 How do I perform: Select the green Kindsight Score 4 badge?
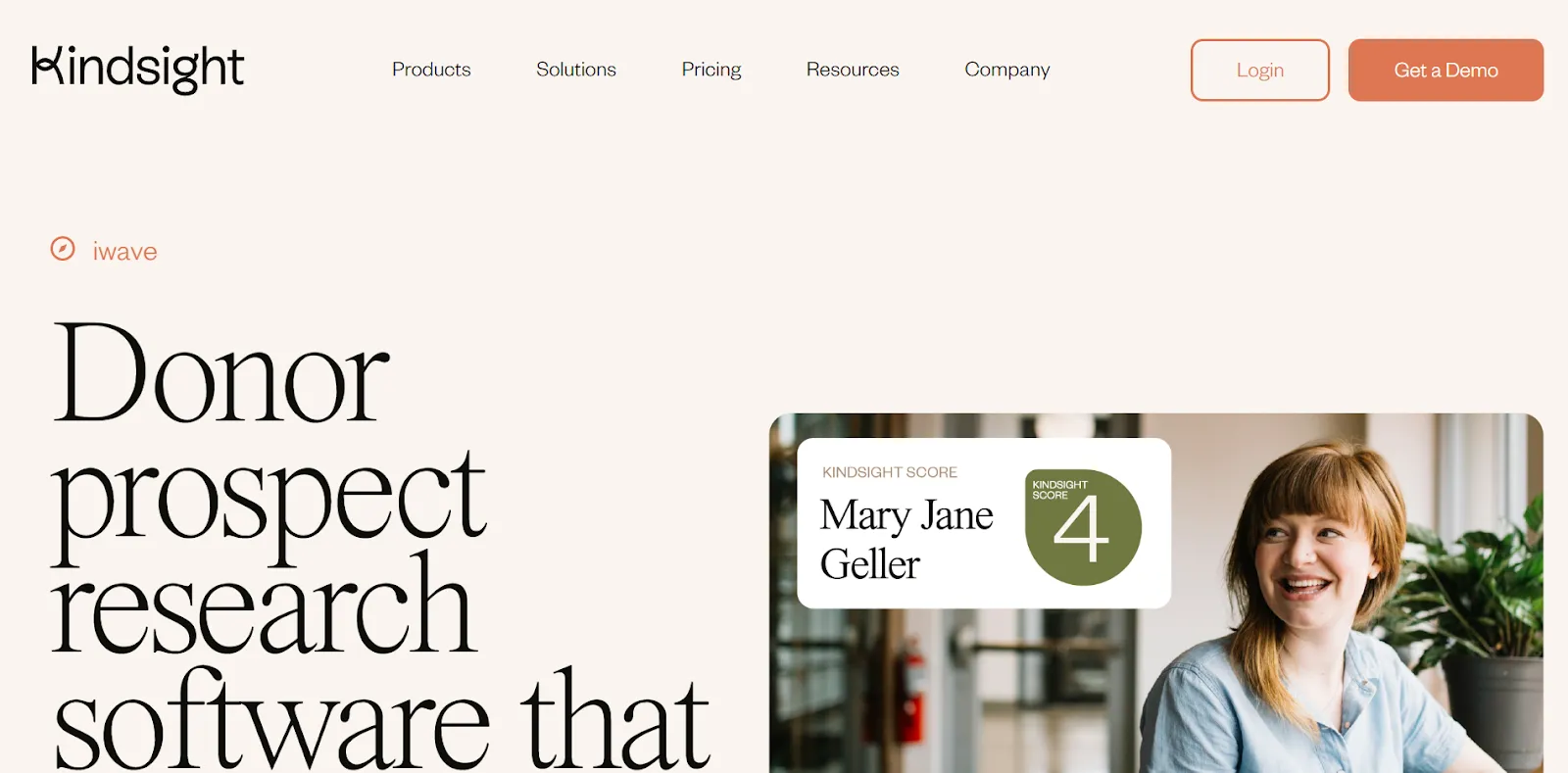[1083, 527]
